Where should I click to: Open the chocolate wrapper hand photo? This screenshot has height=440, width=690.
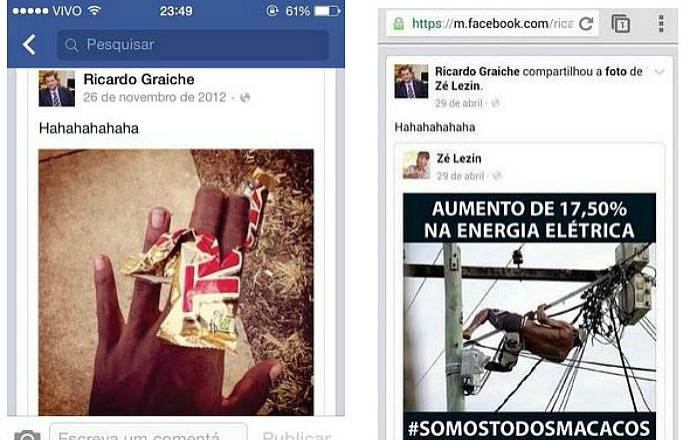pyautogui.click(x=176, y=282)
